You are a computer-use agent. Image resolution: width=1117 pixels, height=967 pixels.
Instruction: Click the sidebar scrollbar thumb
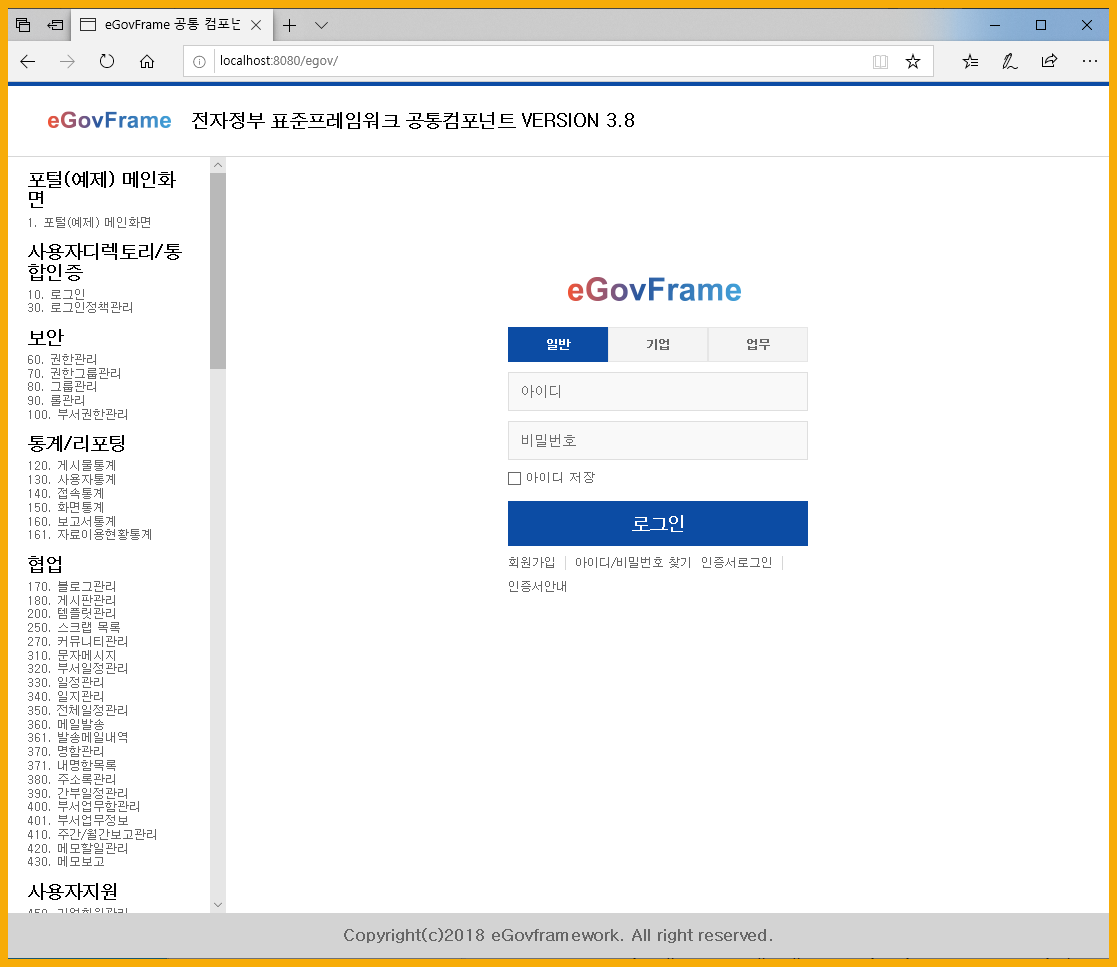218,271
